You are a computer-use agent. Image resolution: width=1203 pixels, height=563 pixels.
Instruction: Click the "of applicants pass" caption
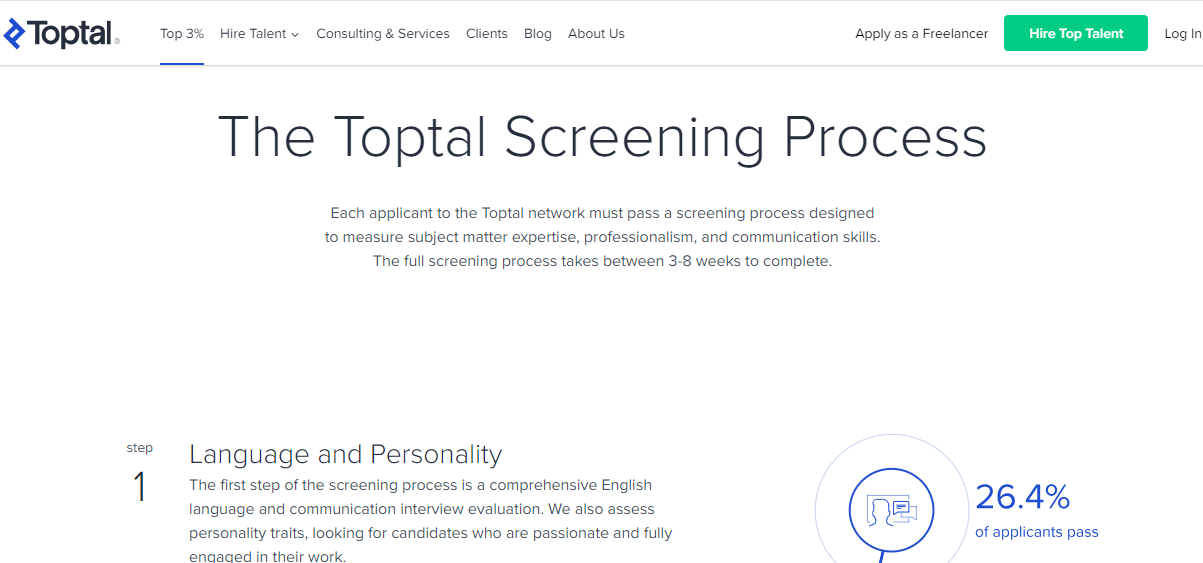pyautogui.click(x=1037, y=532)
